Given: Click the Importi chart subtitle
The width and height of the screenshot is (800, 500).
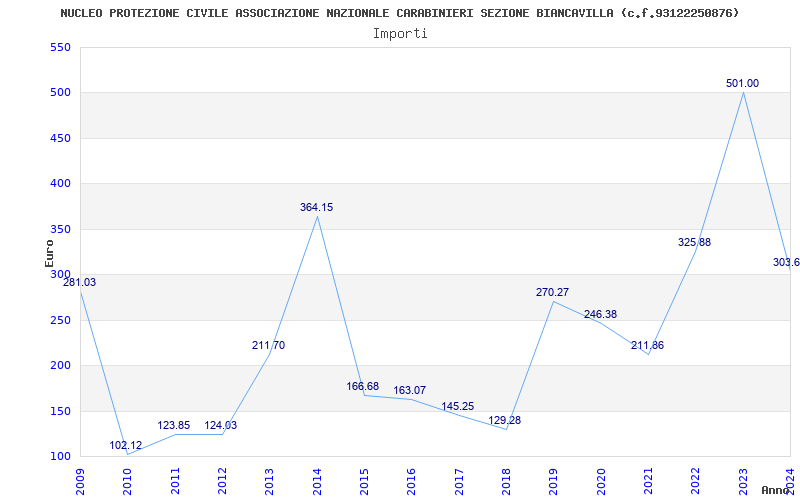Looking at the screenshot, I should click(400, 34).
